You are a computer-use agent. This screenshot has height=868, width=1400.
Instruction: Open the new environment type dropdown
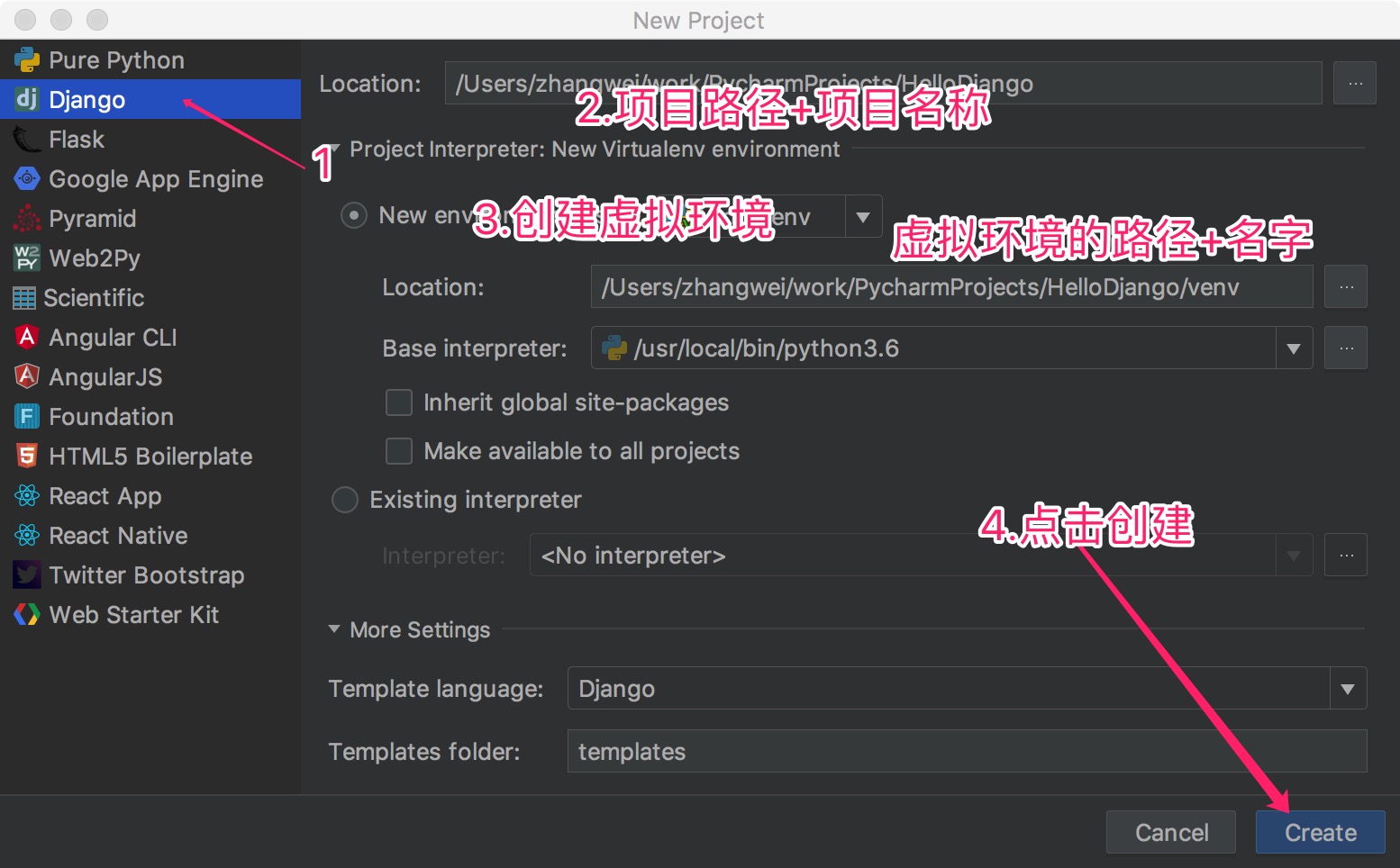[x=863, y=217]
